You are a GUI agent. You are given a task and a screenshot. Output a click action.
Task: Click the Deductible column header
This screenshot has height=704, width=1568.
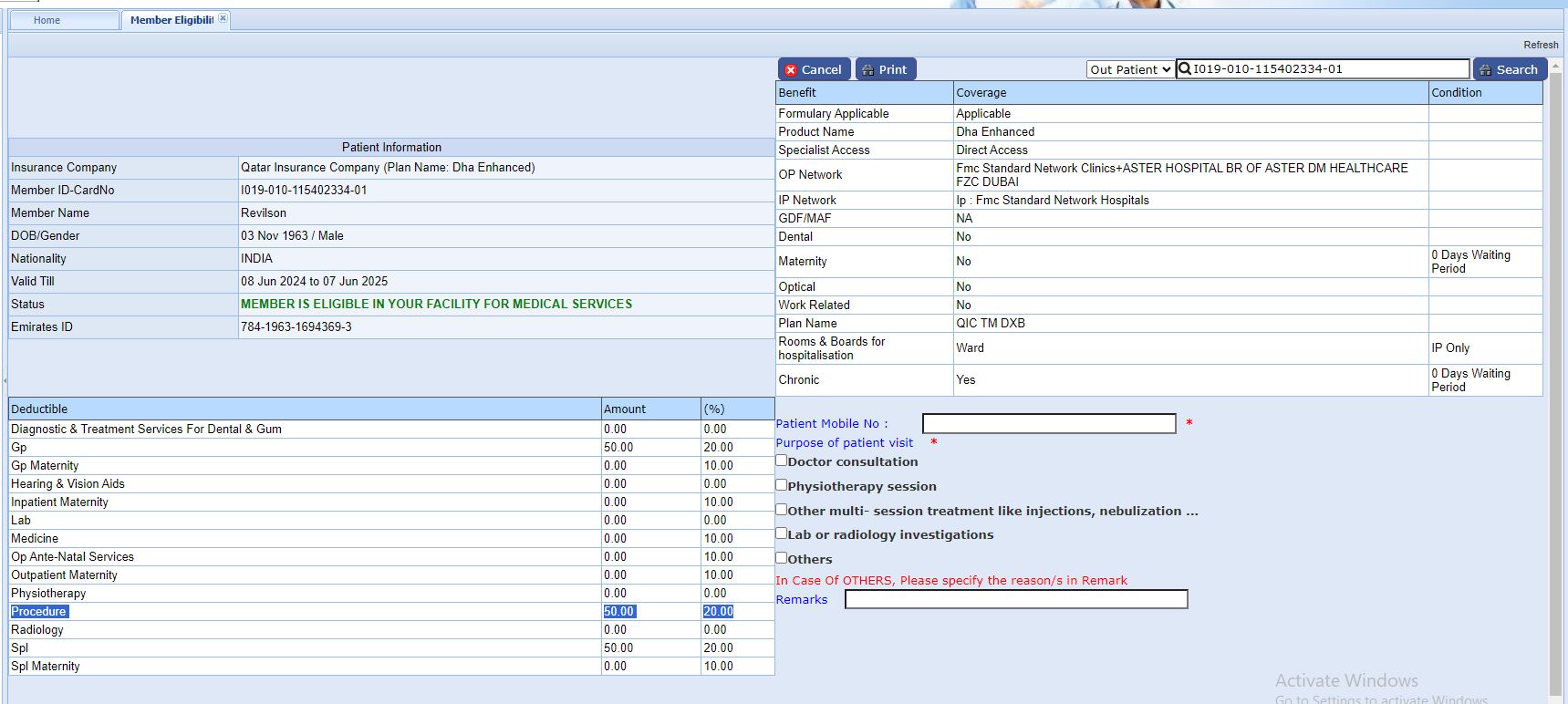[x=39, y=409]
